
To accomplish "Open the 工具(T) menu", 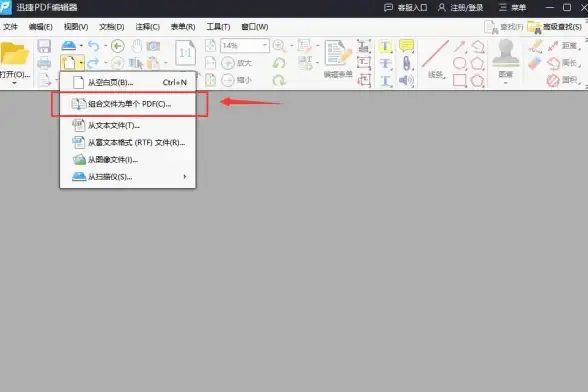I will click(218, 27).
